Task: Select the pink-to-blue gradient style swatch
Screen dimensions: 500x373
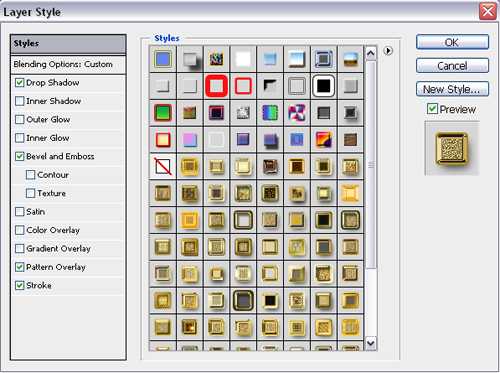Action: (x=189, y=140)
